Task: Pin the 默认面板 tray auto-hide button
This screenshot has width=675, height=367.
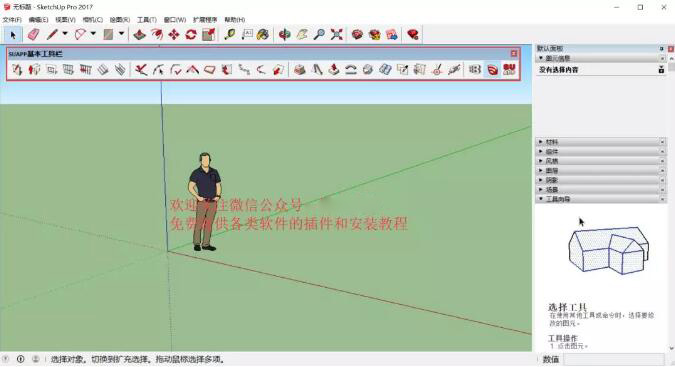Action: click(662, 49)
